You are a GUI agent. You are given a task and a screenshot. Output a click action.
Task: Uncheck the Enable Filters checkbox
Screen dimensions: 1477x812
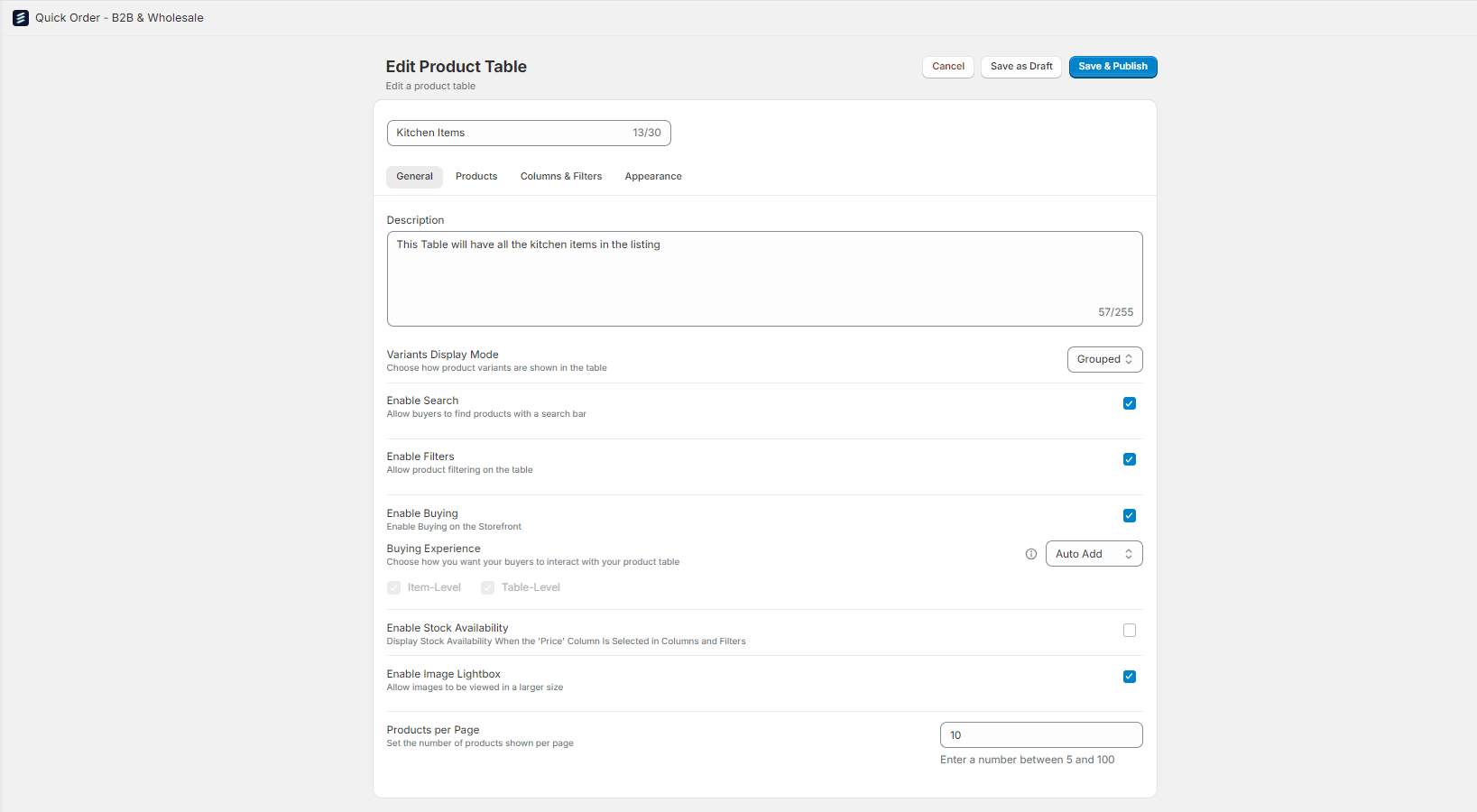1130,459
